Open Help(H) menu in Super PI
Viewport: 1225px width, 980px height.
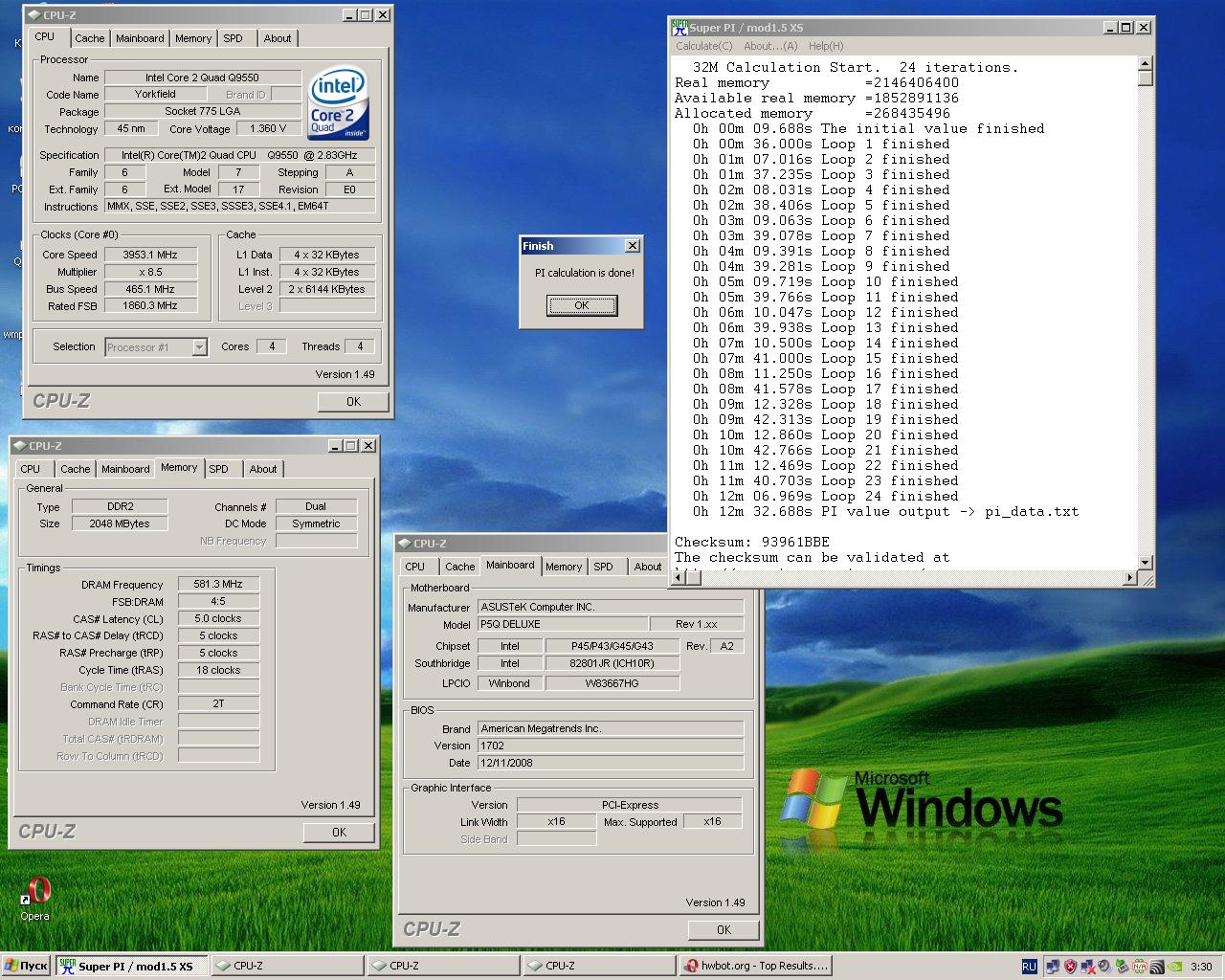826,46
